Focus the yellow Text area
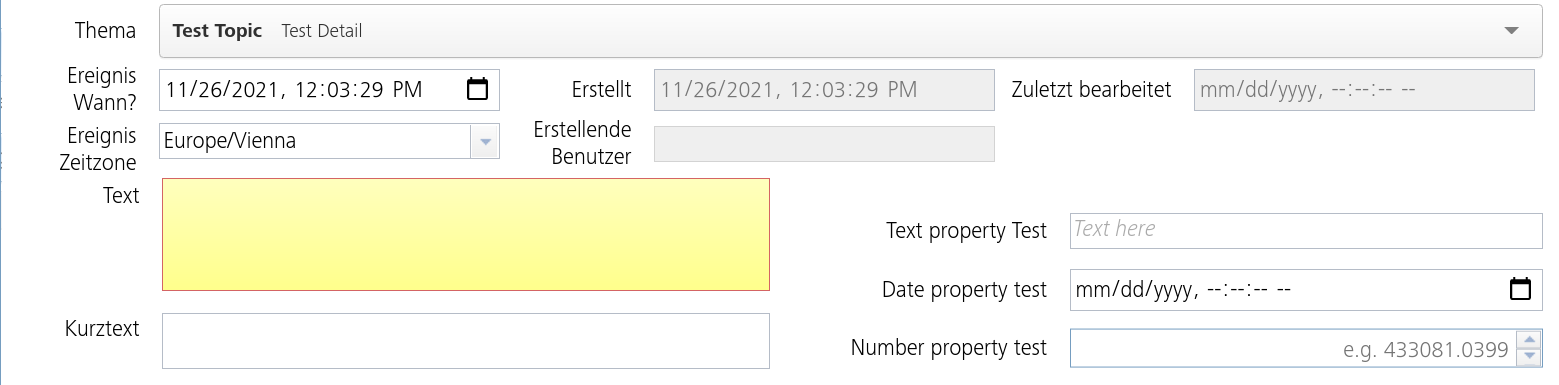Screen dimensions: 1559x385 pos(466,235)
